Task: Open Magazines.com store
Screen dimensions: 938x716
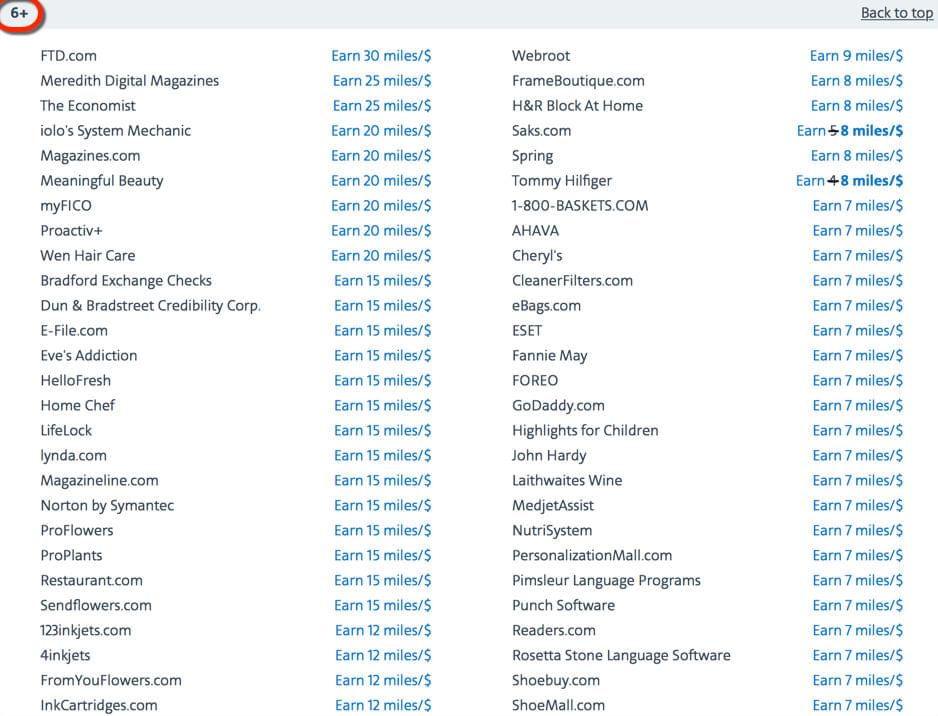Action: [90, 156]
